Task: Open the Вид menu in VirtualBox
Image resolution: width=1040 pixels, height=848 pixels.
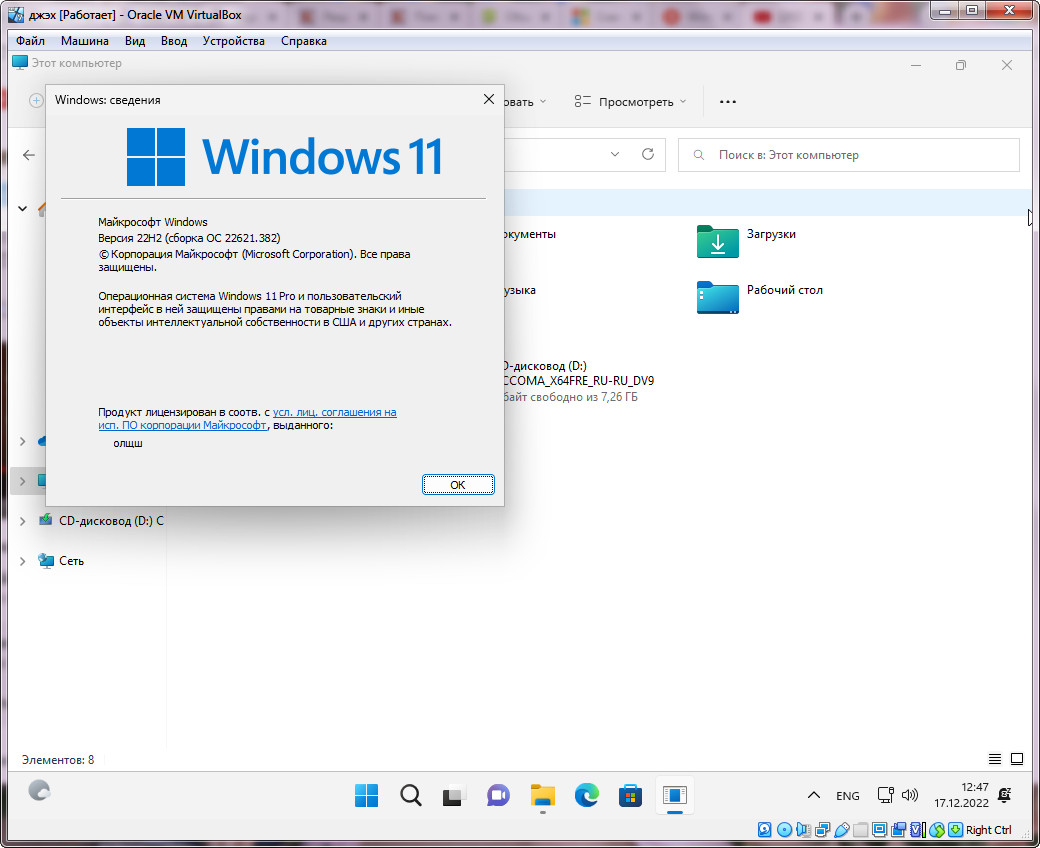Action: click(x=135, y=41)
